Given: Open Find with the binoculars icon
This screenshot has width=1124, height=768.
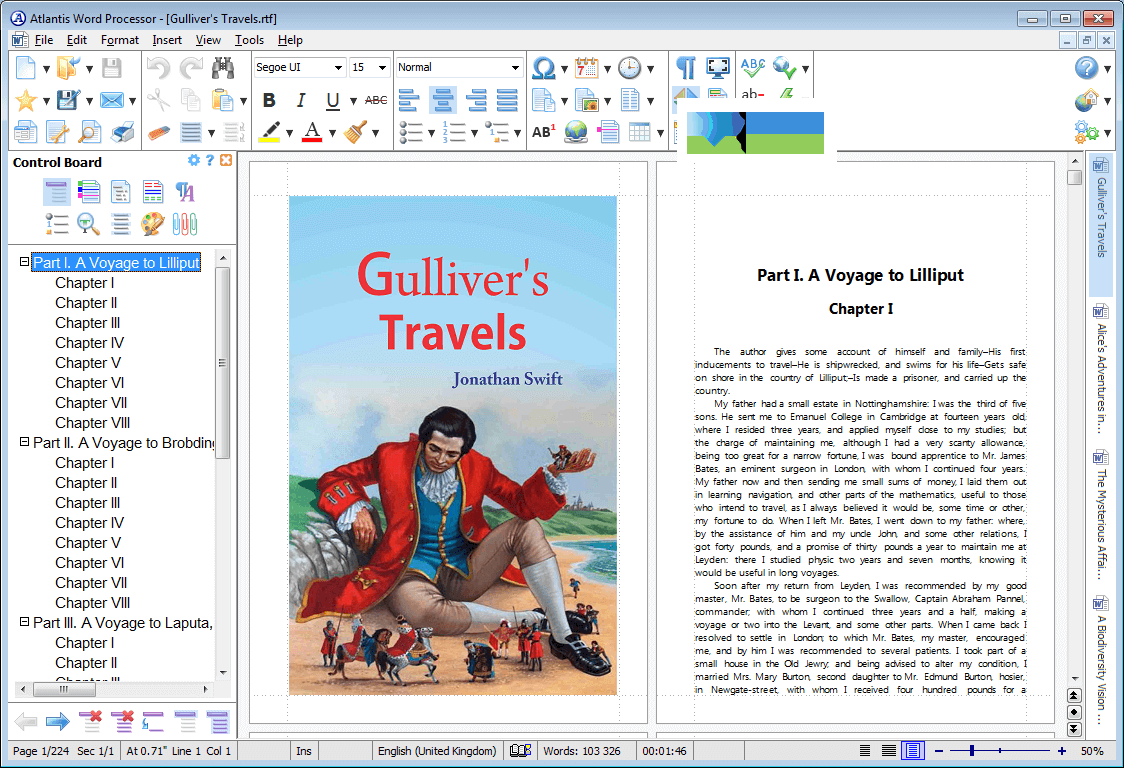Looking at the screenshot, I should 223,68.
